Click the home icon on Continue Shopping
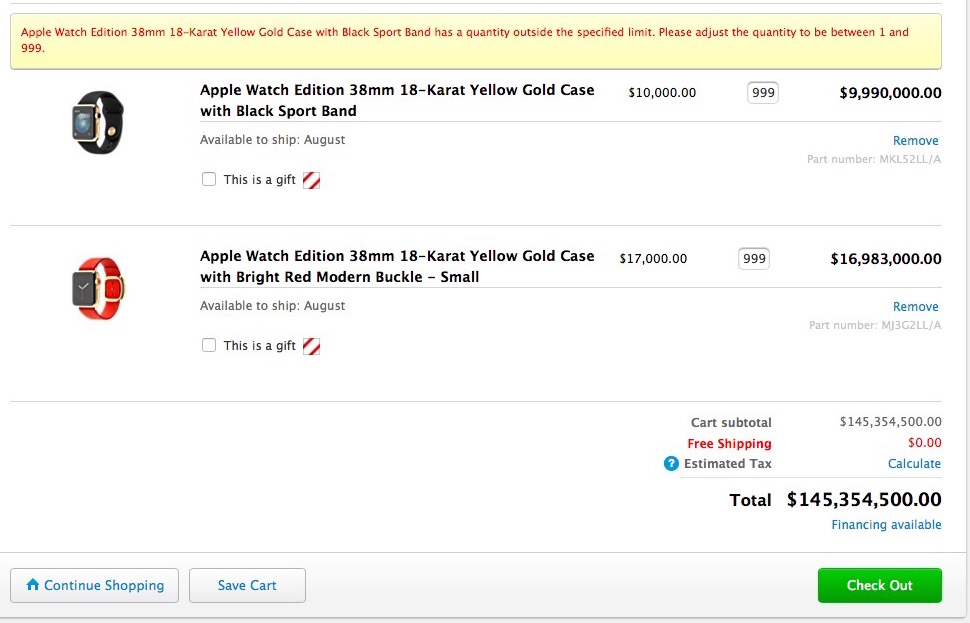This screenshot has width=970, height=623. click(x=33, y=584)
